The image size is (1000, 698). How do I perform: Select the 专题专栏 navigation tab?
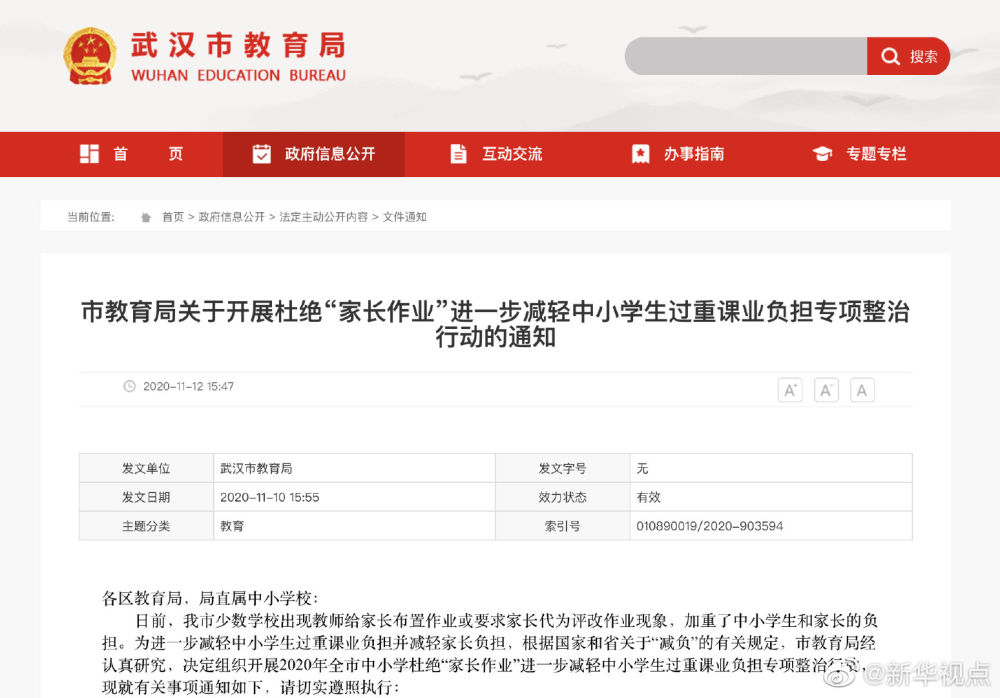pyautogui.click(x=876, y=154)
